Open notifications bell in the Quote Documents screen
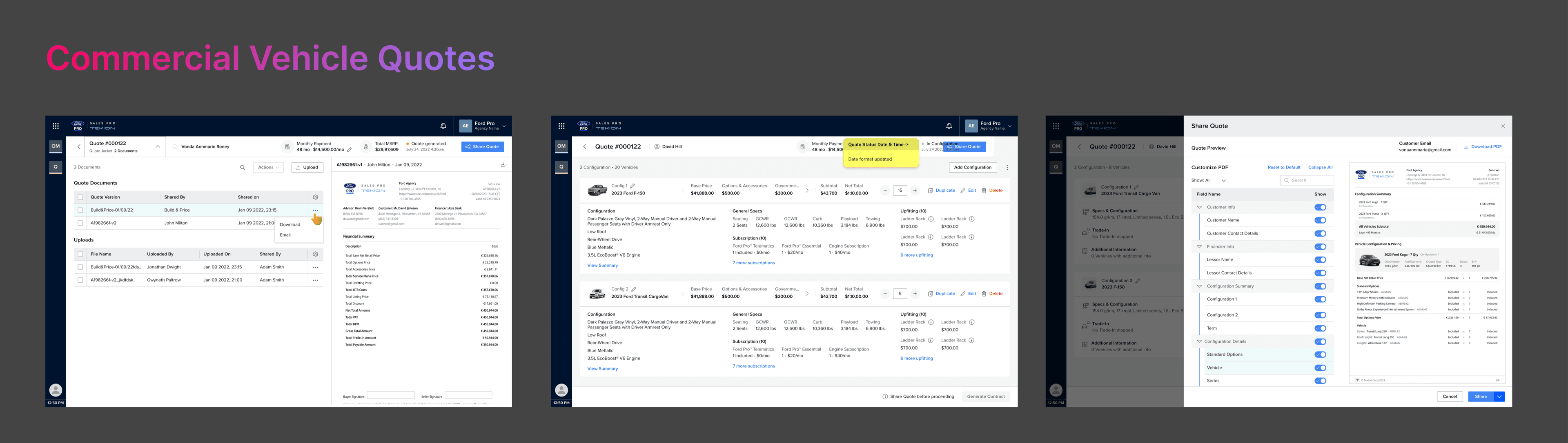Screen dimensions: 1568x443 [443, 126]
